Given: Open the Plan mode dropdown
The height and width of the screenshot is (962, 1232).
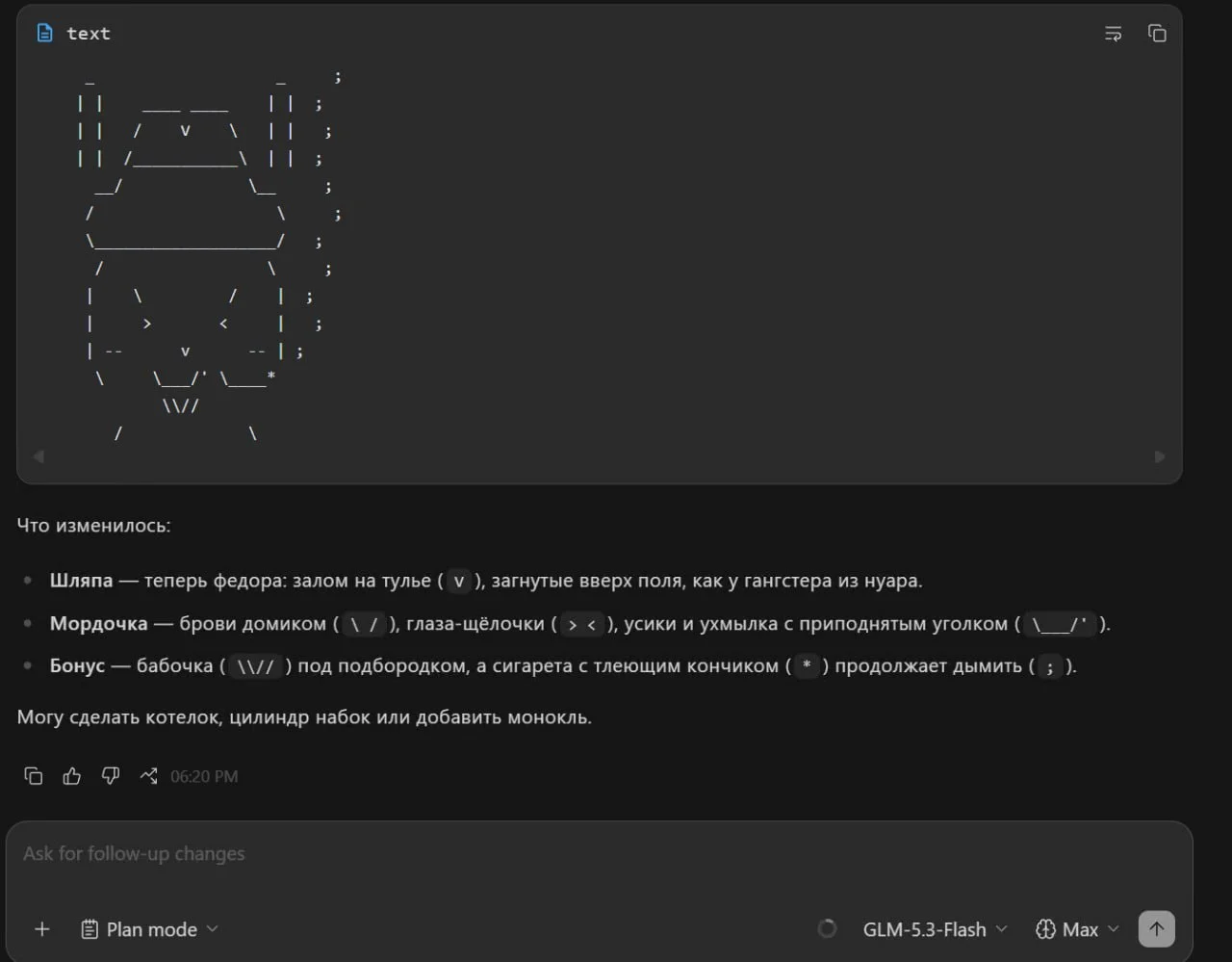Looking at the screenshot, I should tap(149, 929).
